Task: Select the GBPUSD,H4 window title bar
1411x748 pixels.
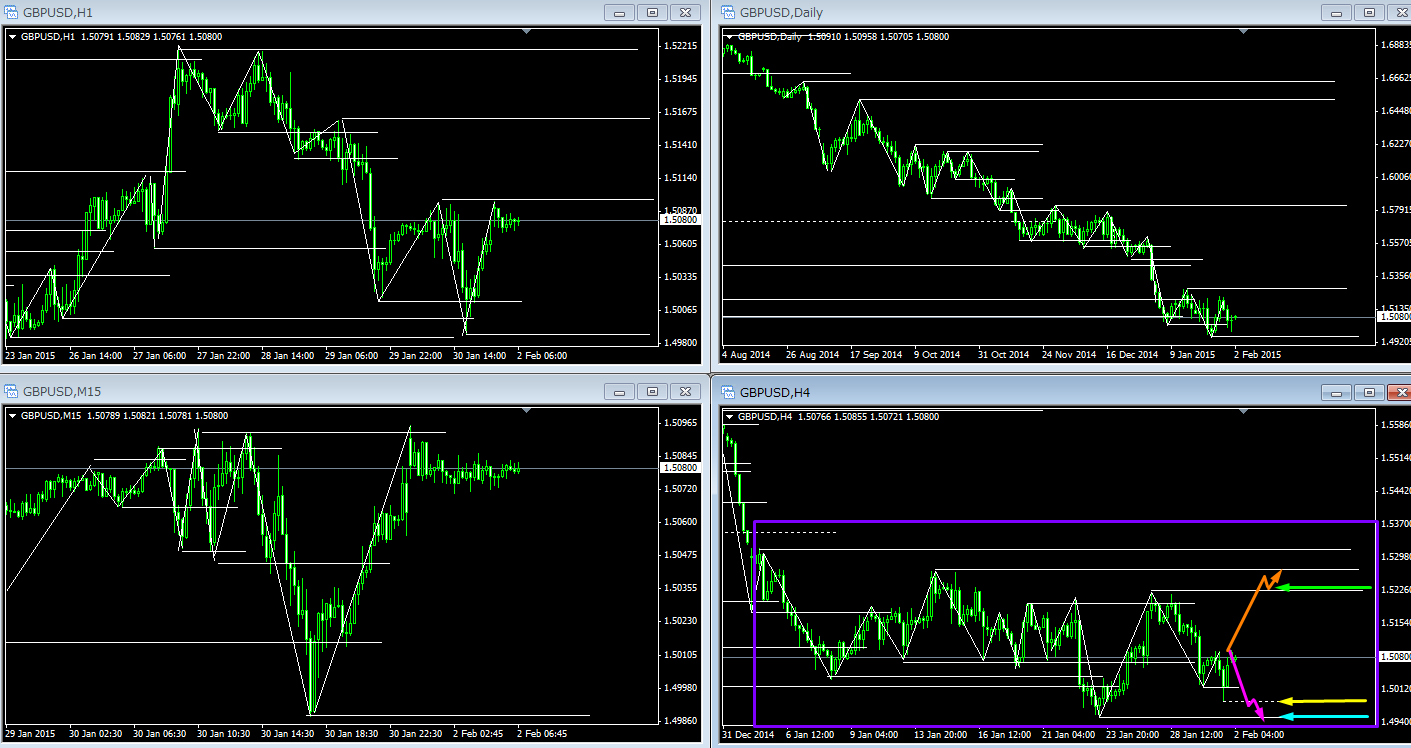Action: click(x=1000, y=392)
